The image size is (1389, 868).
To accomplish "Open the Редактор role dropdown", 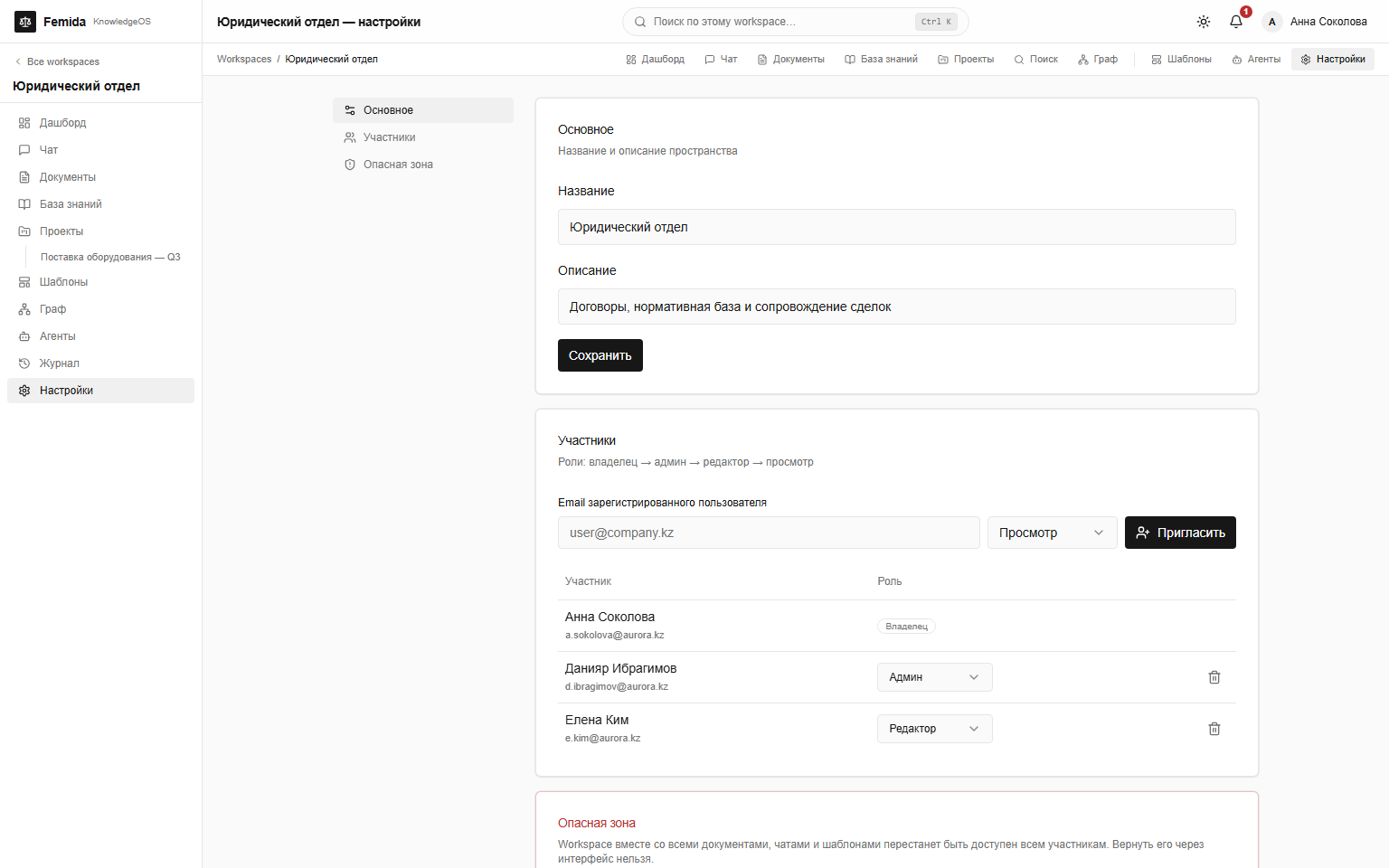I will click(x=935, y=729).
